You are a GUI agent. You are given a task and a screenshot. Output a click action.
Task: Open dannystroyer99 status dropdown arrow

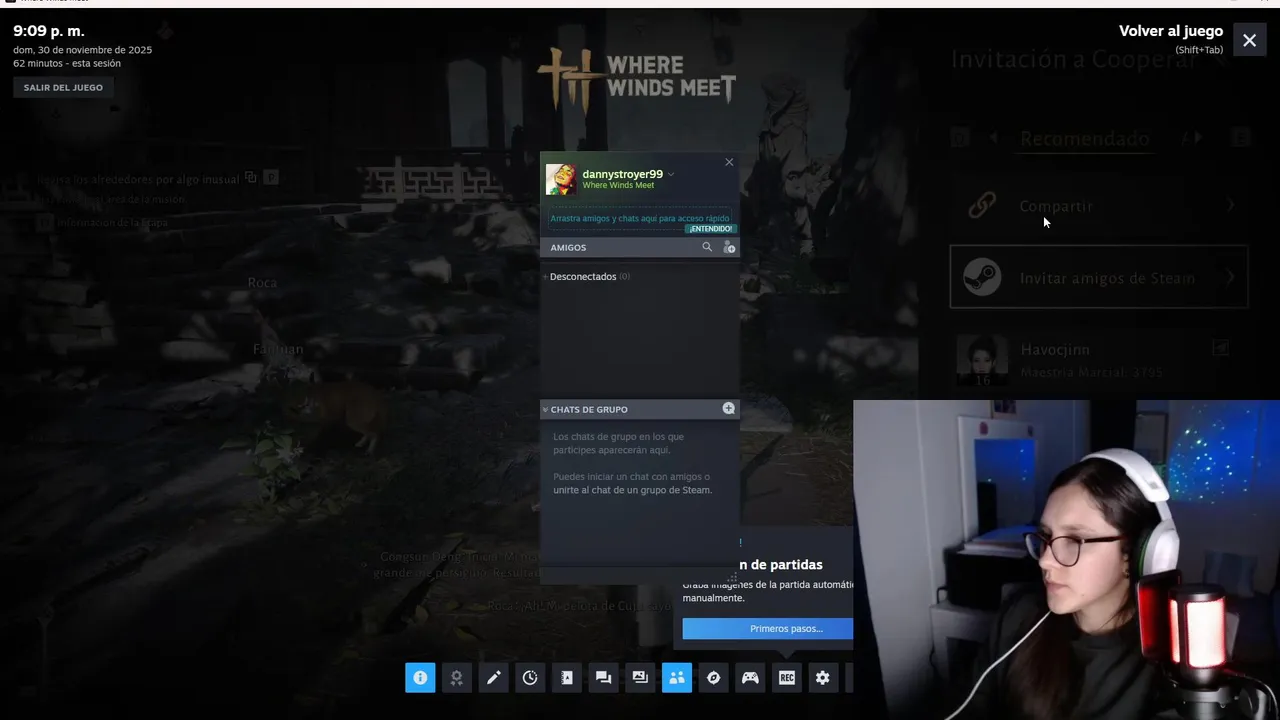(x=671, y=174)
